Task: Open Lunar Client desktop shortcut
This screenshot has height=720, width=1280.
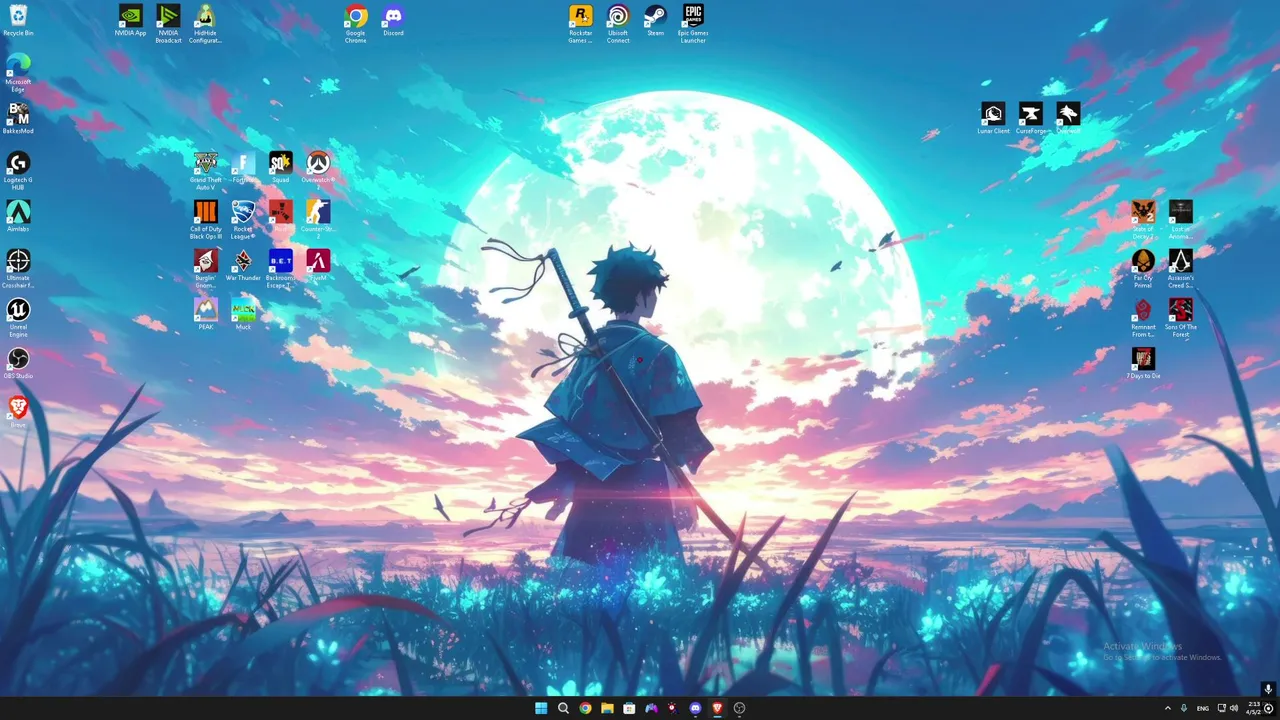Action: coord(993,118)
